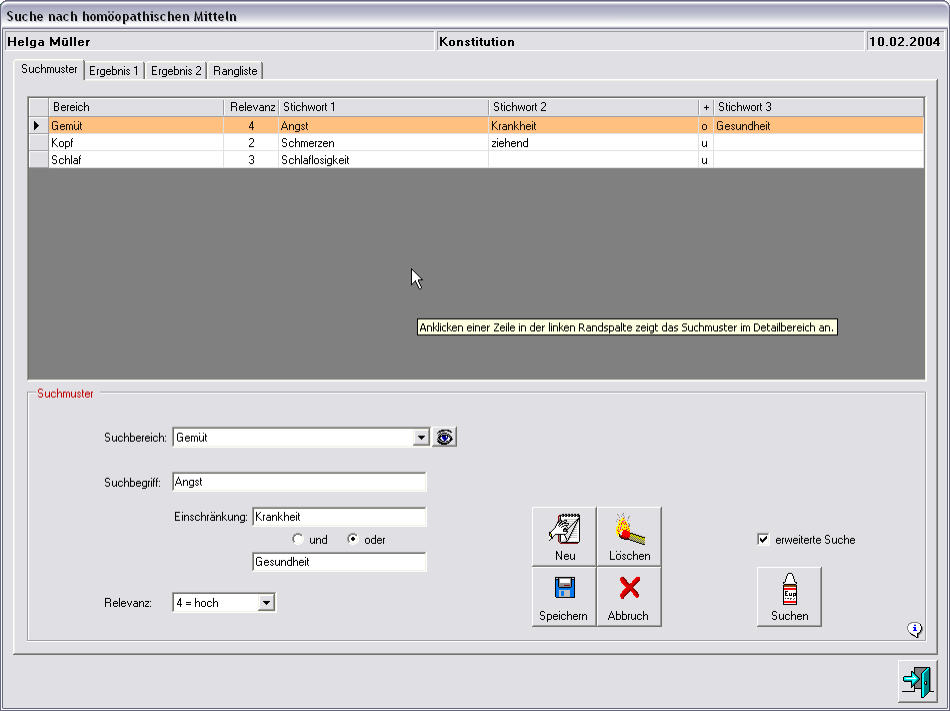Open the info speech bubble icon
Image resolution: width=950 pixels, height=711 pixels.
point(914,629)
